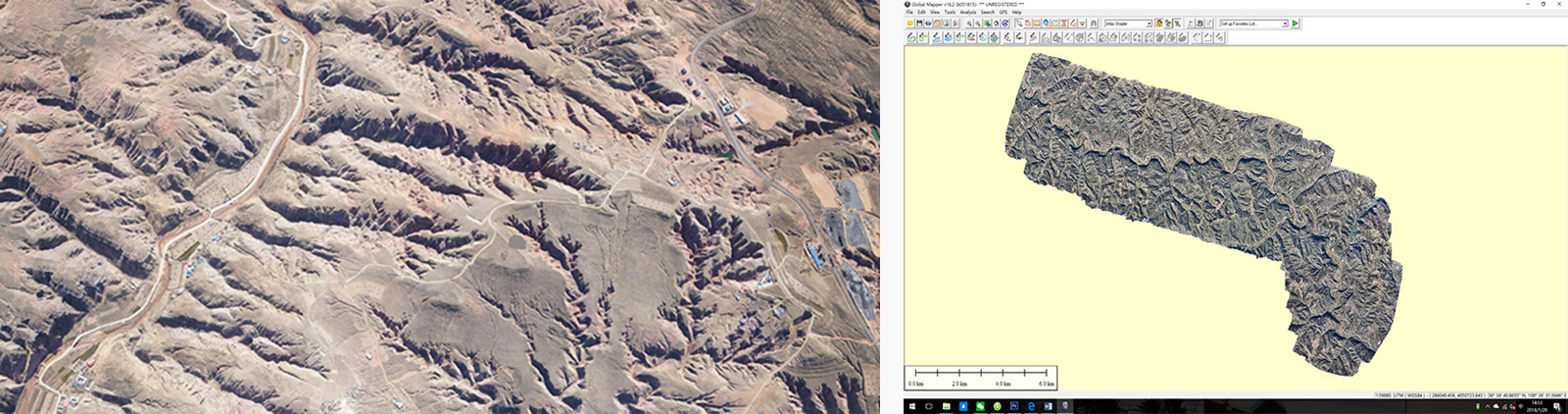The width and height of the screenshot is (1568, 414).
Task: Select the Measure tool ruler icon
Action: [x=1037, y=24]
